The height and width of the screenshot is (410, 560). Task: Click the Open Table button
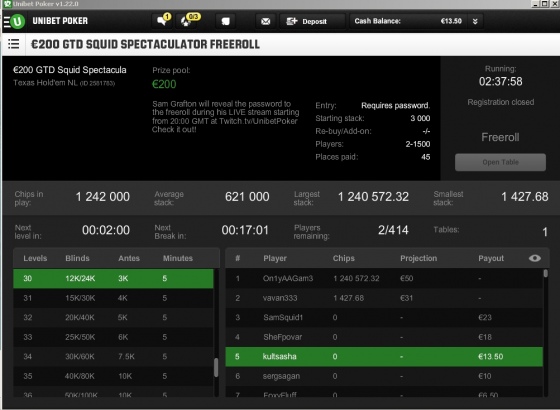[500, 162]
